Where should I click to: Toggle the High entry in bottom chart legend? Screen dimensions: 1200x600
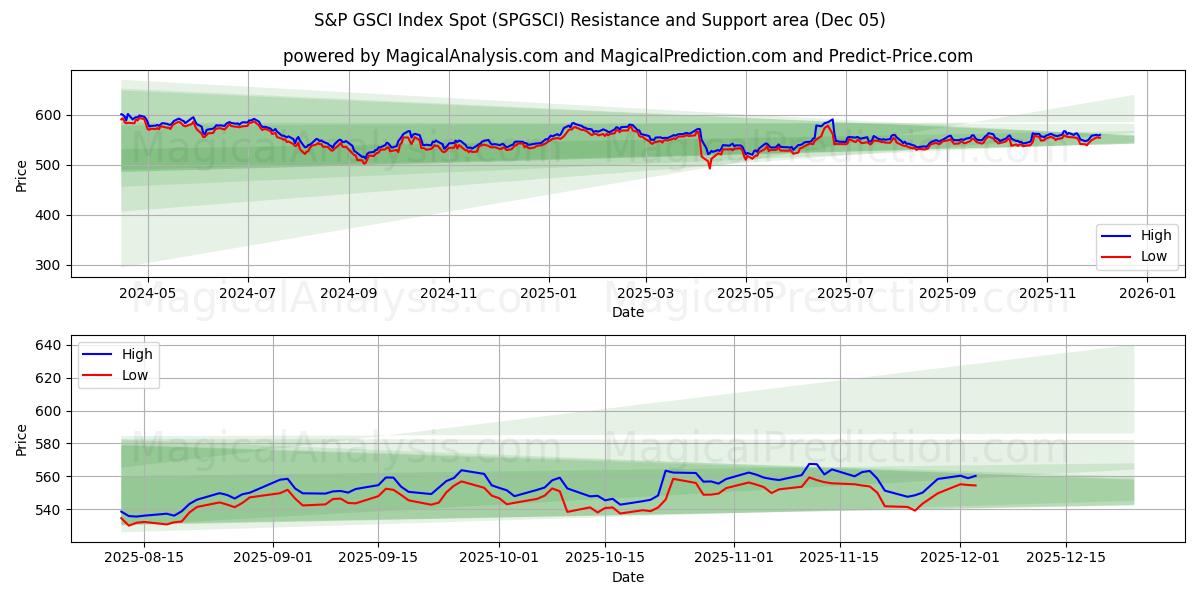135,354
